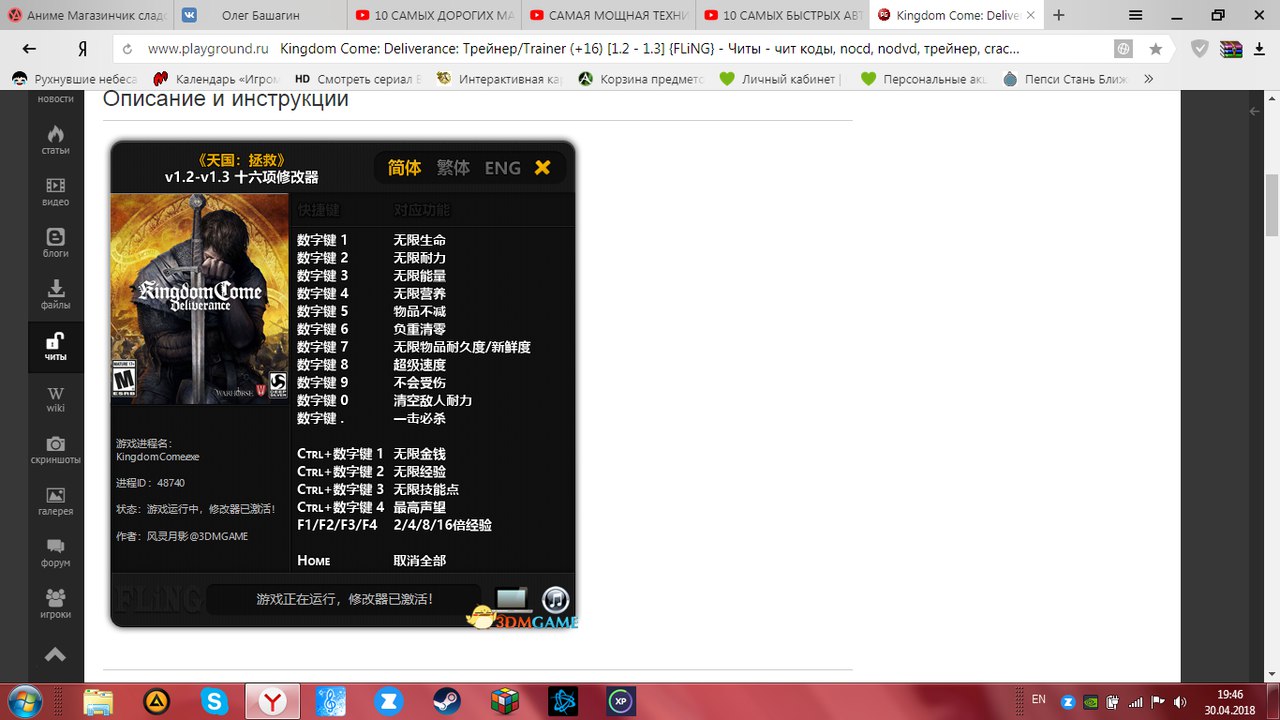This screenshot has width=1280, height=720.
Task: Switch to 10 САМЫХ ДОРОГИХ МА tab
Action: click(x=435, y=15)
